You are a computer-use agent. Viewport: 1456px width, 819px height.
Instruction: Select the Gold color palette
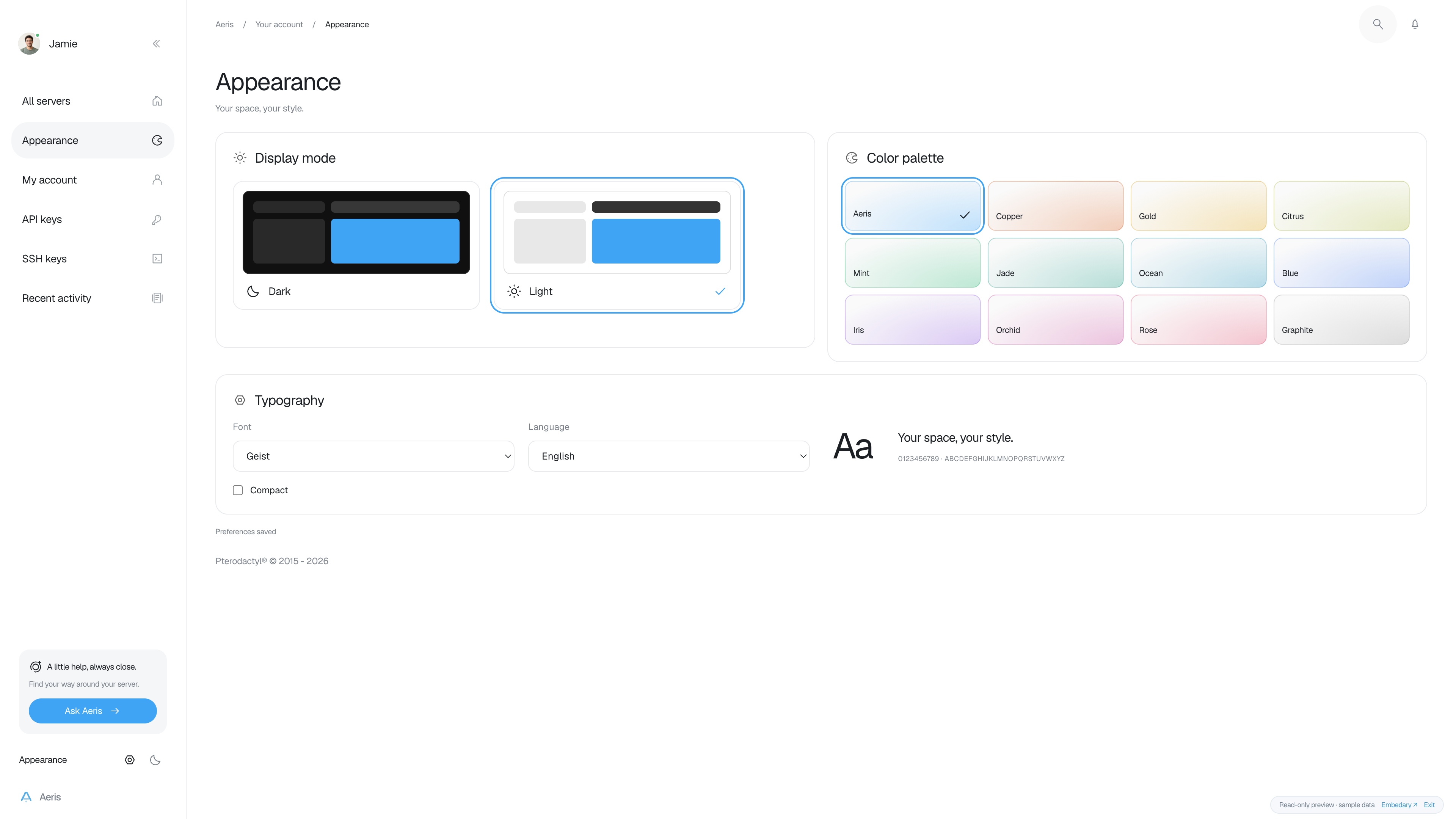coord(1198,206)
